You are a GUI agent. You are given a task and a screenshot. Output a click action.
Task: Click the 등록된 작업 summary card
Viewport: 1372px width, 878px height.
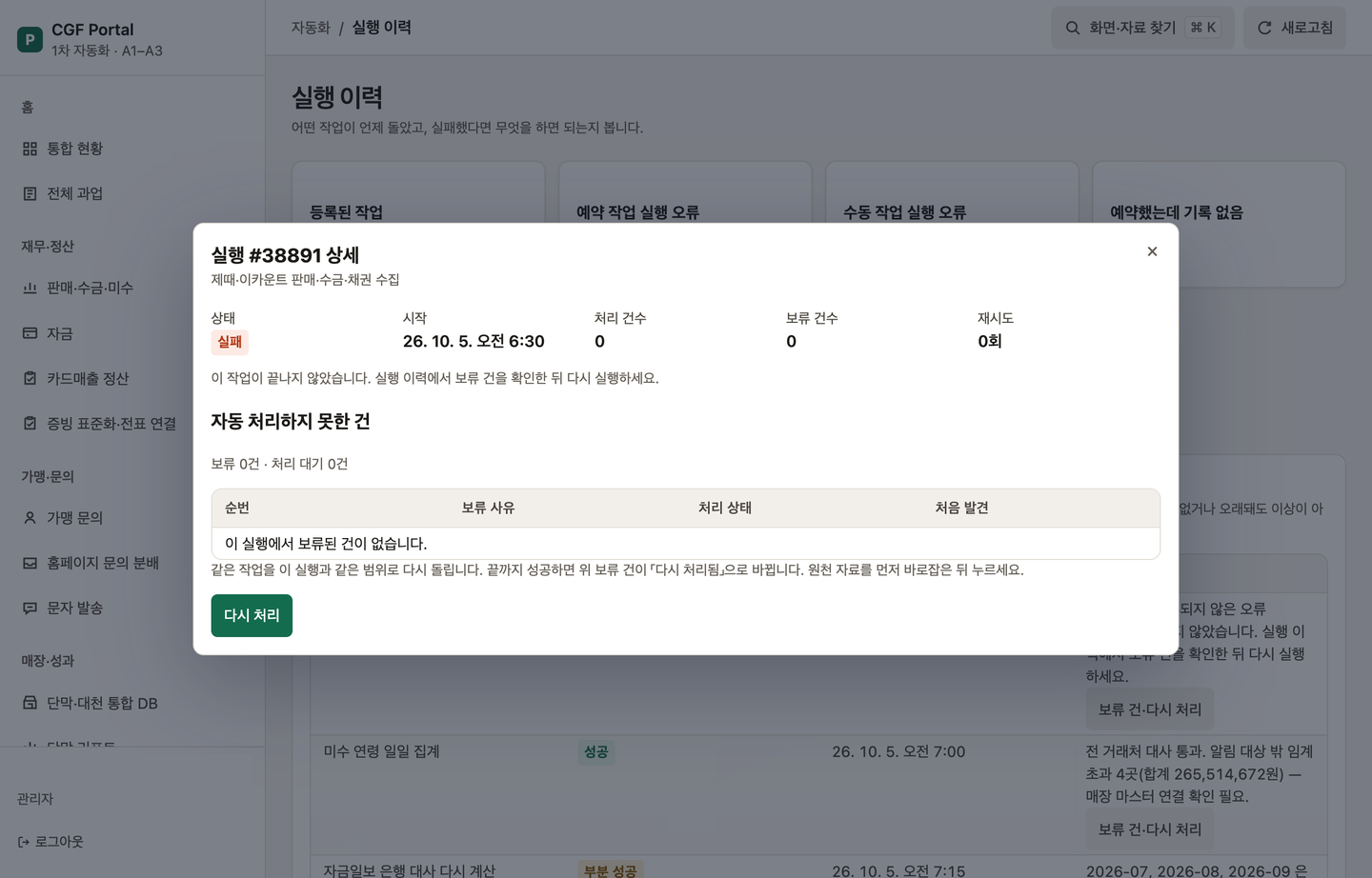click(418, 225)
